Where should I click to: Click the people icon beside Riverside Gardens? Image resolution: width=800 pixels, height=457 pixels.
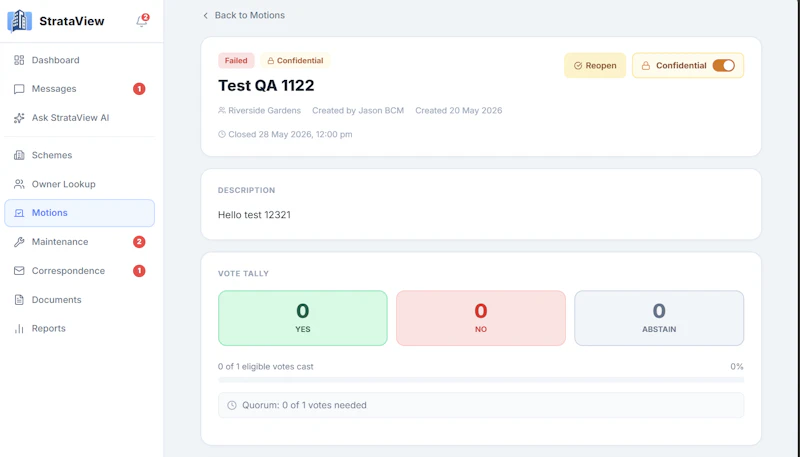(x=221, y=111)
